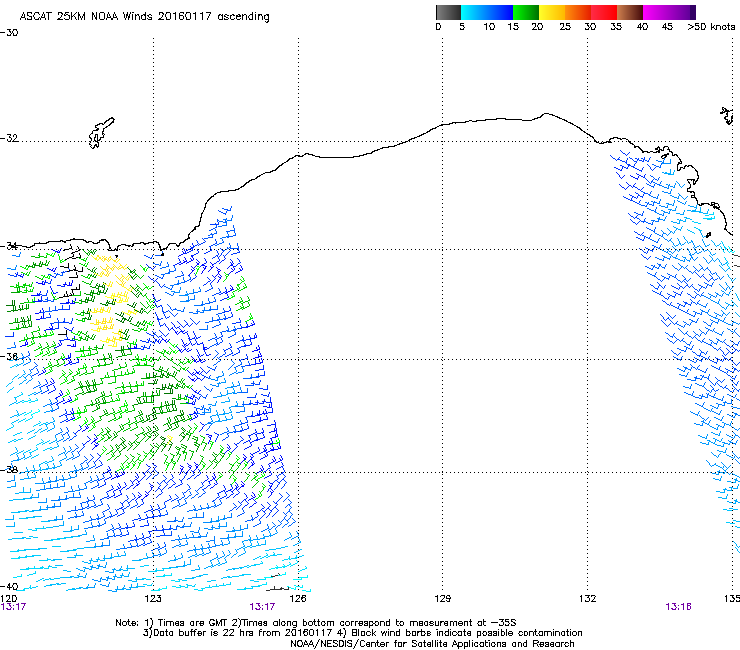
Task: Click the "45" label under the color scale
Action: click(667, 27)
